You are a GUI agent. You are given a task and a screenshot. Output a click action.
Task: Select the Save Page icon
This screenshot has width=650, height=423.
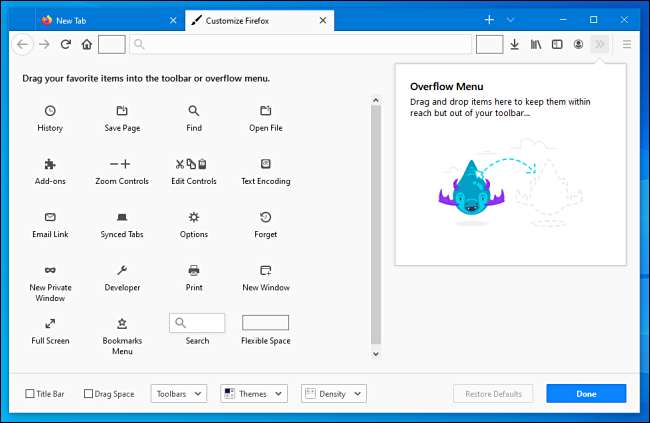(122, 111)
